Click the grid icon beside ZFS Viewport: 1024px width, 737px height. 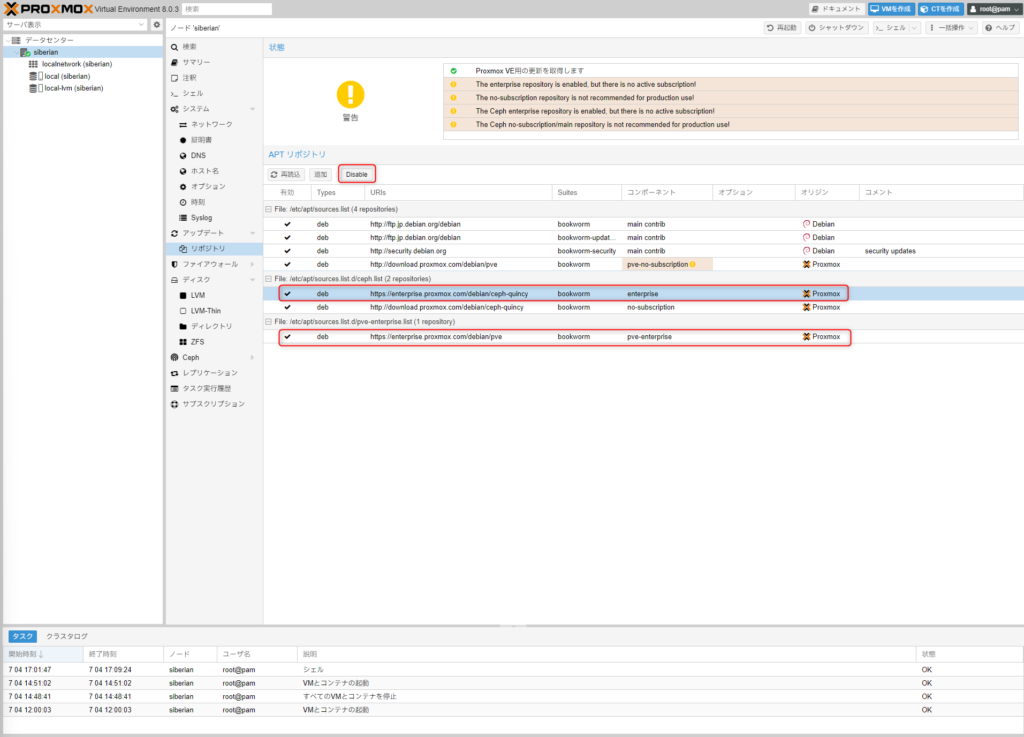[183, 342]
